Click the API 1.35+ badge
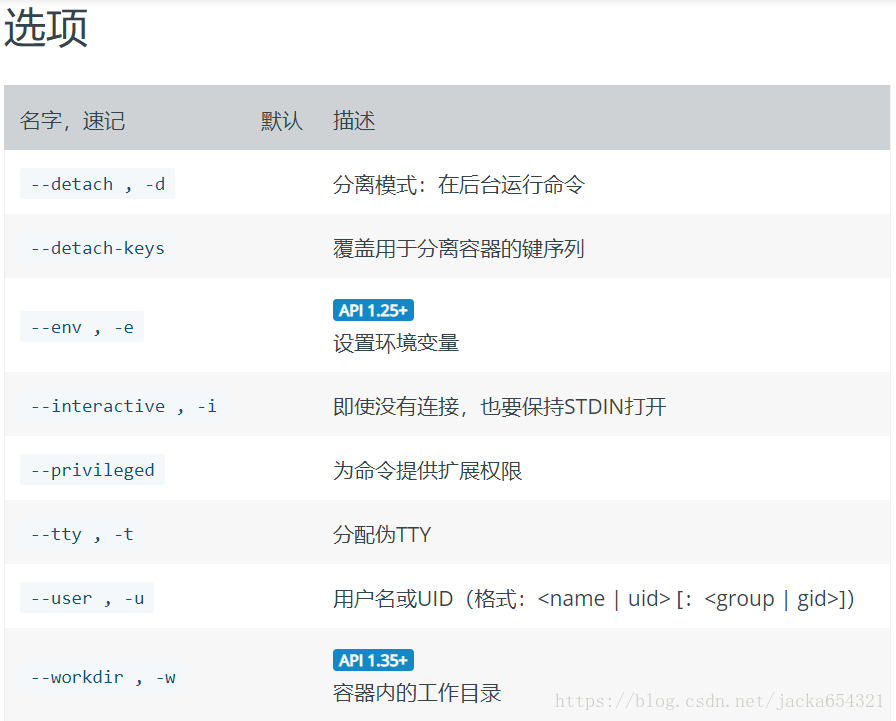This screenshot has height=721, width=896. point(373,660)
